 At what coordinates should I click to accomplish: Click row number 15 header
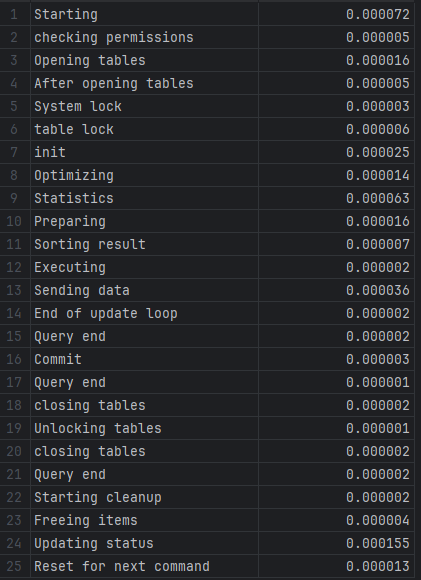coord(14,336)
